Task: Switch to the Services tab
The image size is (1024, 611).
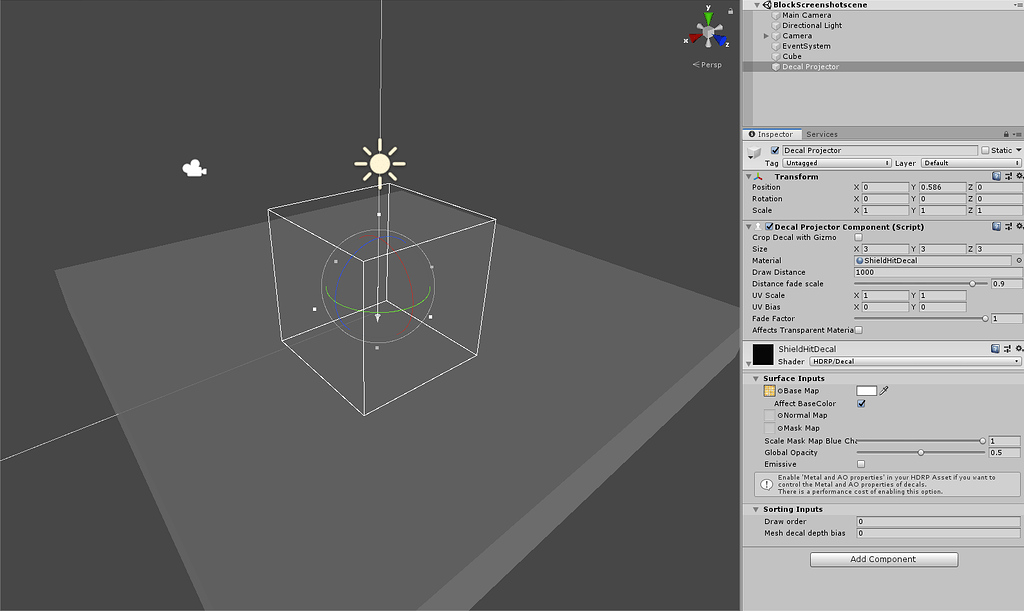Action: (x=822, y=133)
